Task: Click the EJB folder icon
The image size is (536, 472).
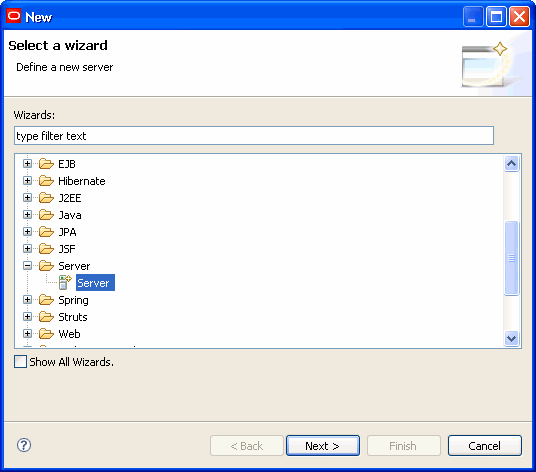Action: click(46, 164)
